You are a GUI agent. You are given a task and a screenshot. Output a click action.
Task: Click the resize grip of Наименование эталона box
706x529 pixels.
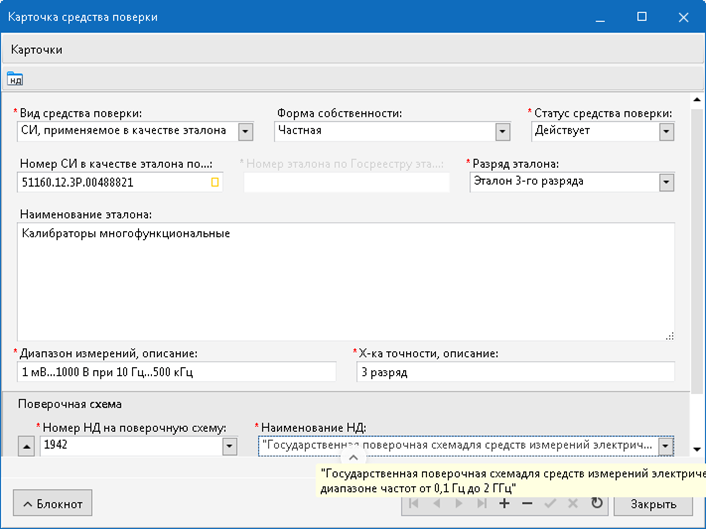click(x=670, y=336)
